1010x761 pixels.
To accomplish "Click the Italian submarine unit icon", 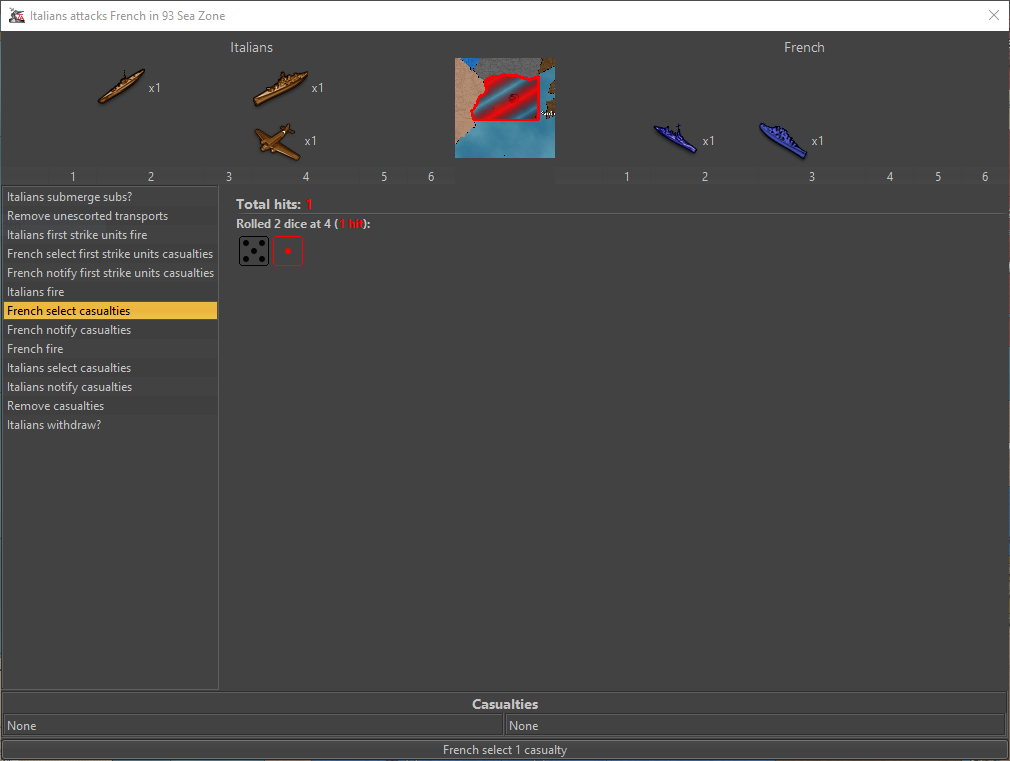I will pyautogui.click(x=121, y=86).
